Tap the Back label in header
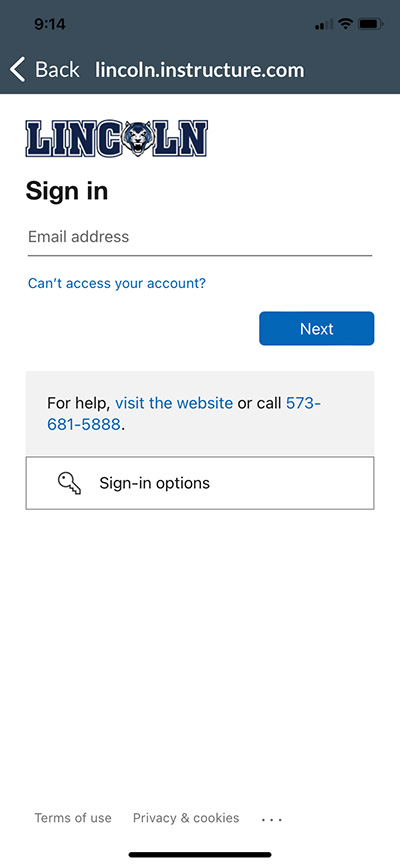Screen dimensions: 400x866 (57, 70)
